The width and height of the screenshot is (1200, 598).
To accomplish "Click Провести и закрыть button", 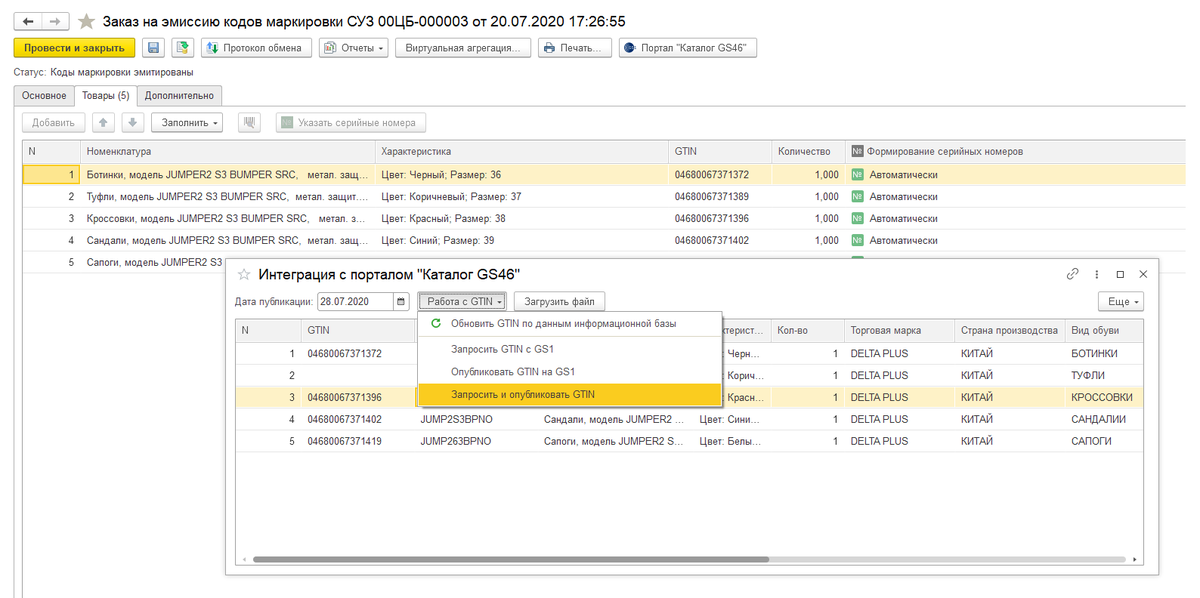I will click(x=74, y=48).
